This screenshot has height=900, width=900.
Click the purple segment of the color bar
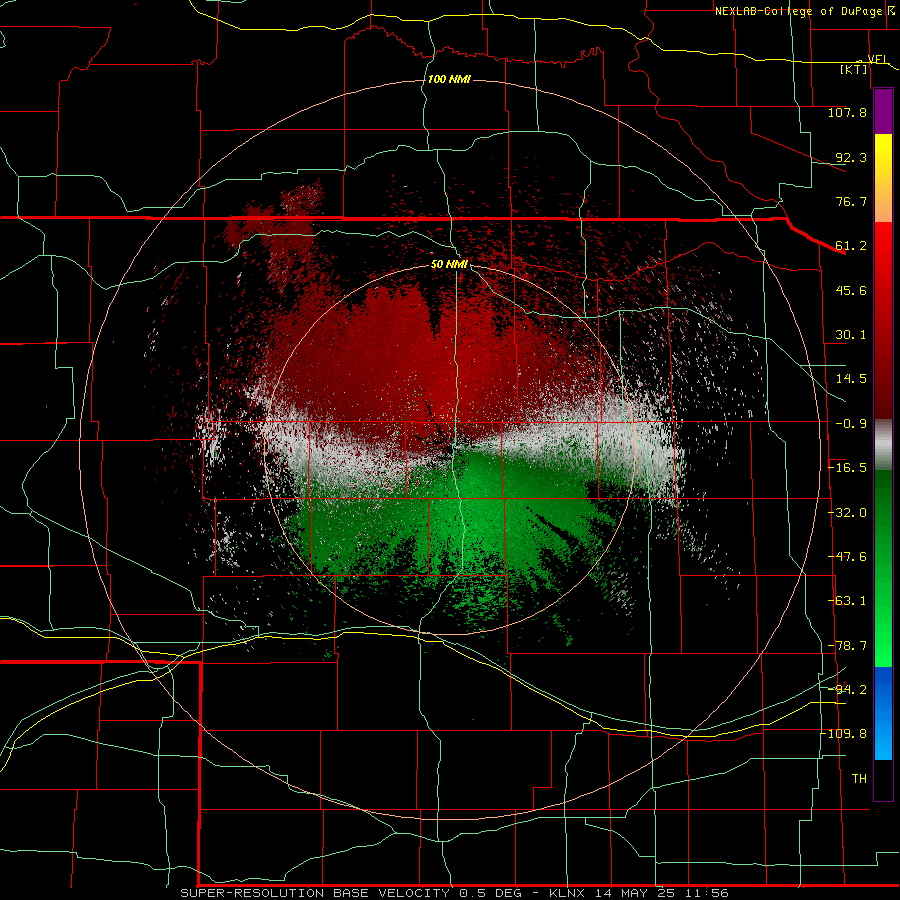883,111
